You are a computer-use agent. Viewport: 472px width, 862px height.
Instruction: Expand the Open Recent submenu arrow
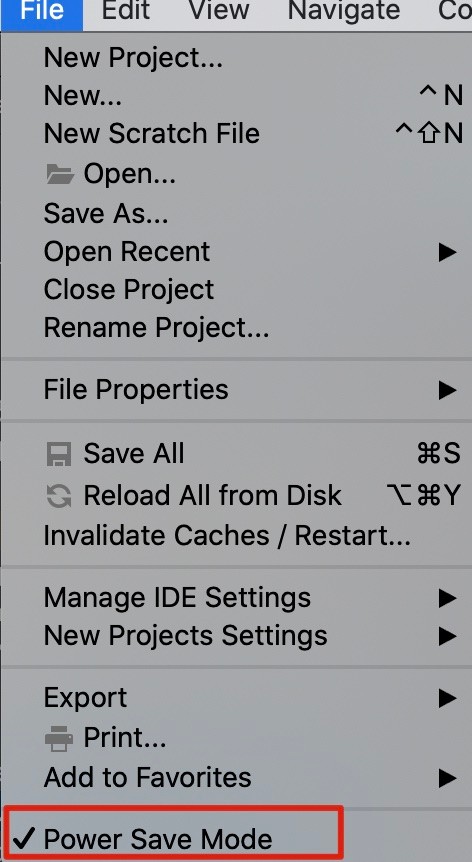(448, 252)
